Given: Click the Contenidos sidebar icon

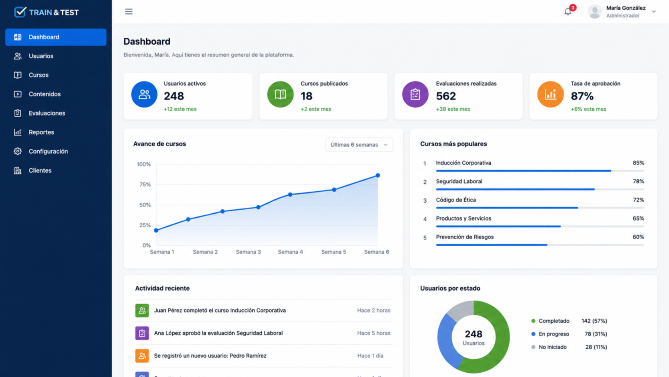Looking at the screenshot, I should tap(17, 94).
